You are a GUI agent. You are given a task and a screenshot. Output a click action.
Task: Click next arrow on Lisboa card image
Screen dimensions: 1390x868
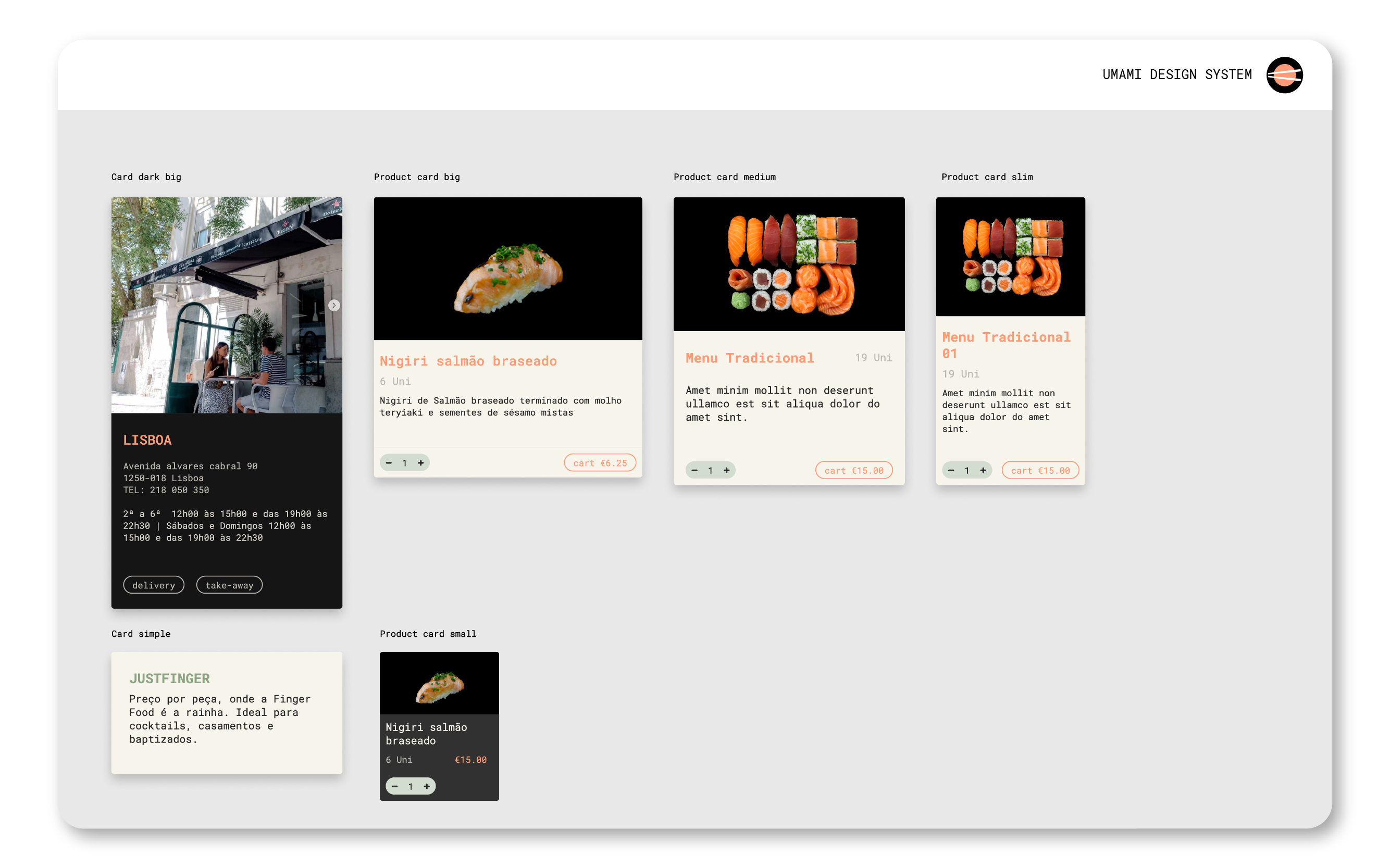[x=334, y=306]
